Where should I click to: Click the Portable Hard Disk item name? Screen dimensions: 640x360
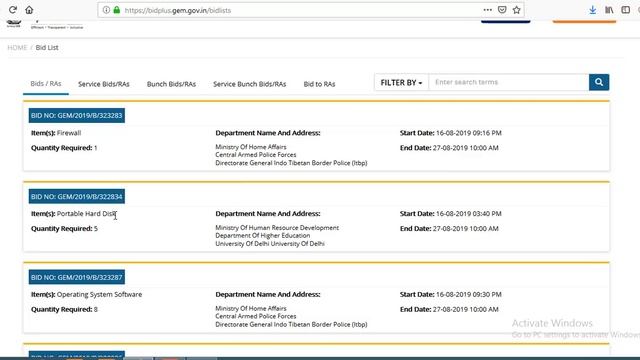[x=87, y=213]
